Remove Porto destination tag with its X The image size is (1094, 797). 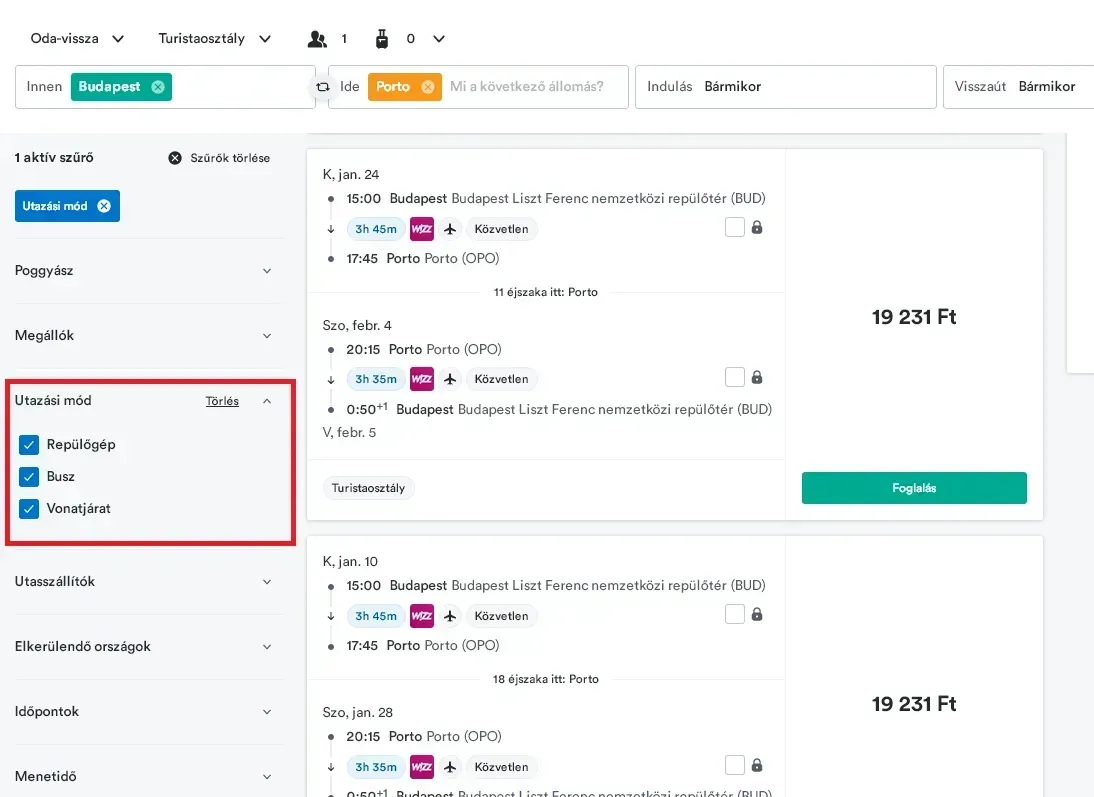tap(428, 87)
